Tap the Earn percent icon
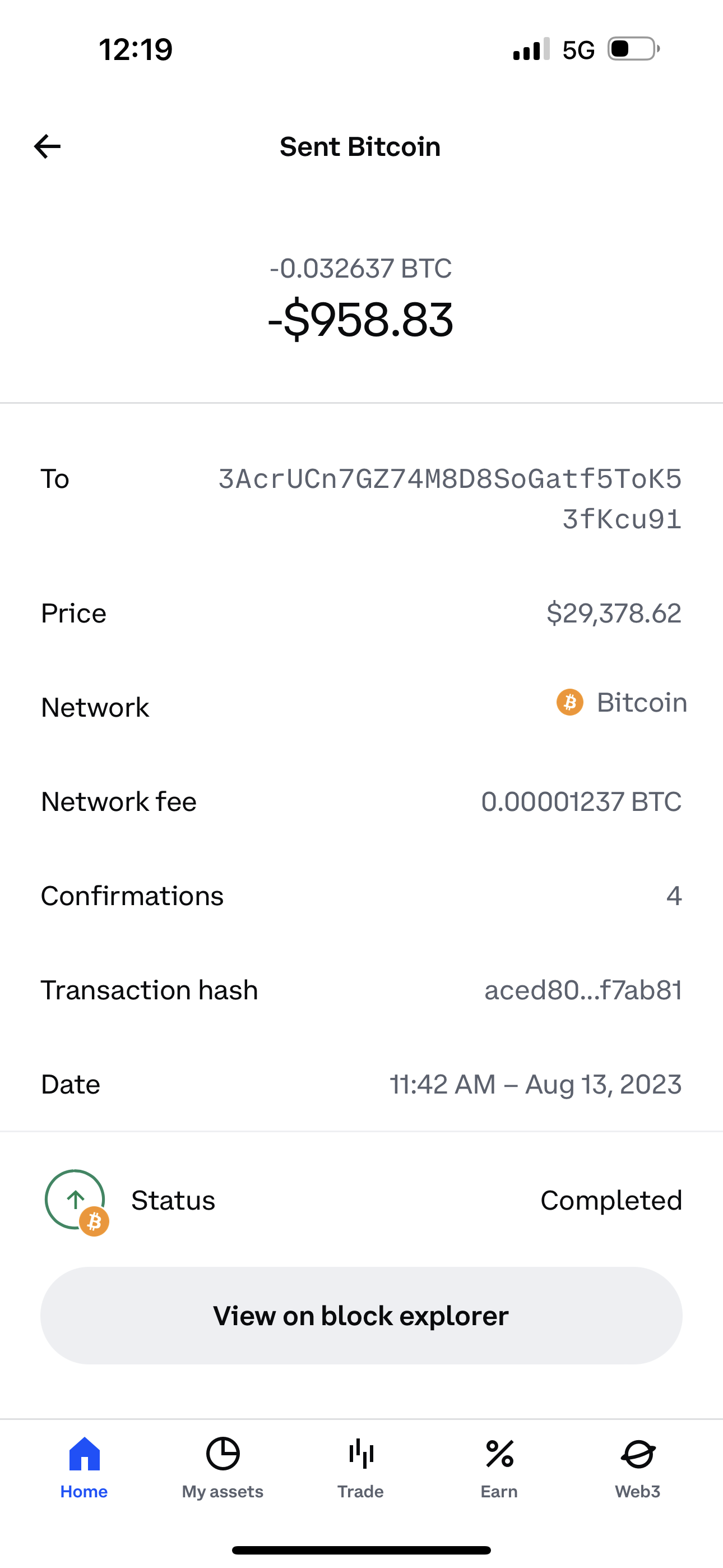 [x=499, y=1454]
